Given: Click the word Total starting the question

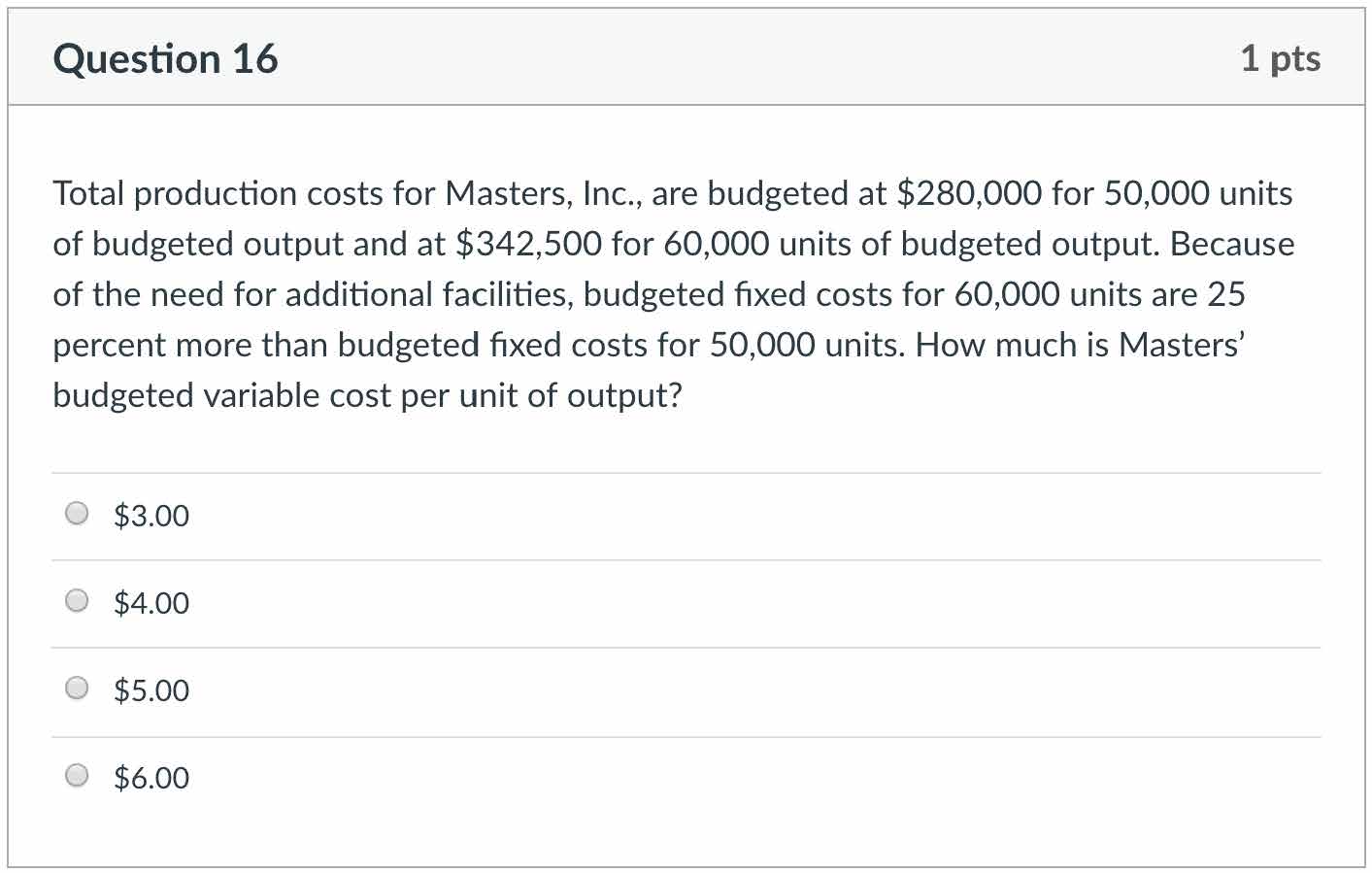Looking at the screenshot, I should click(88, 193).
